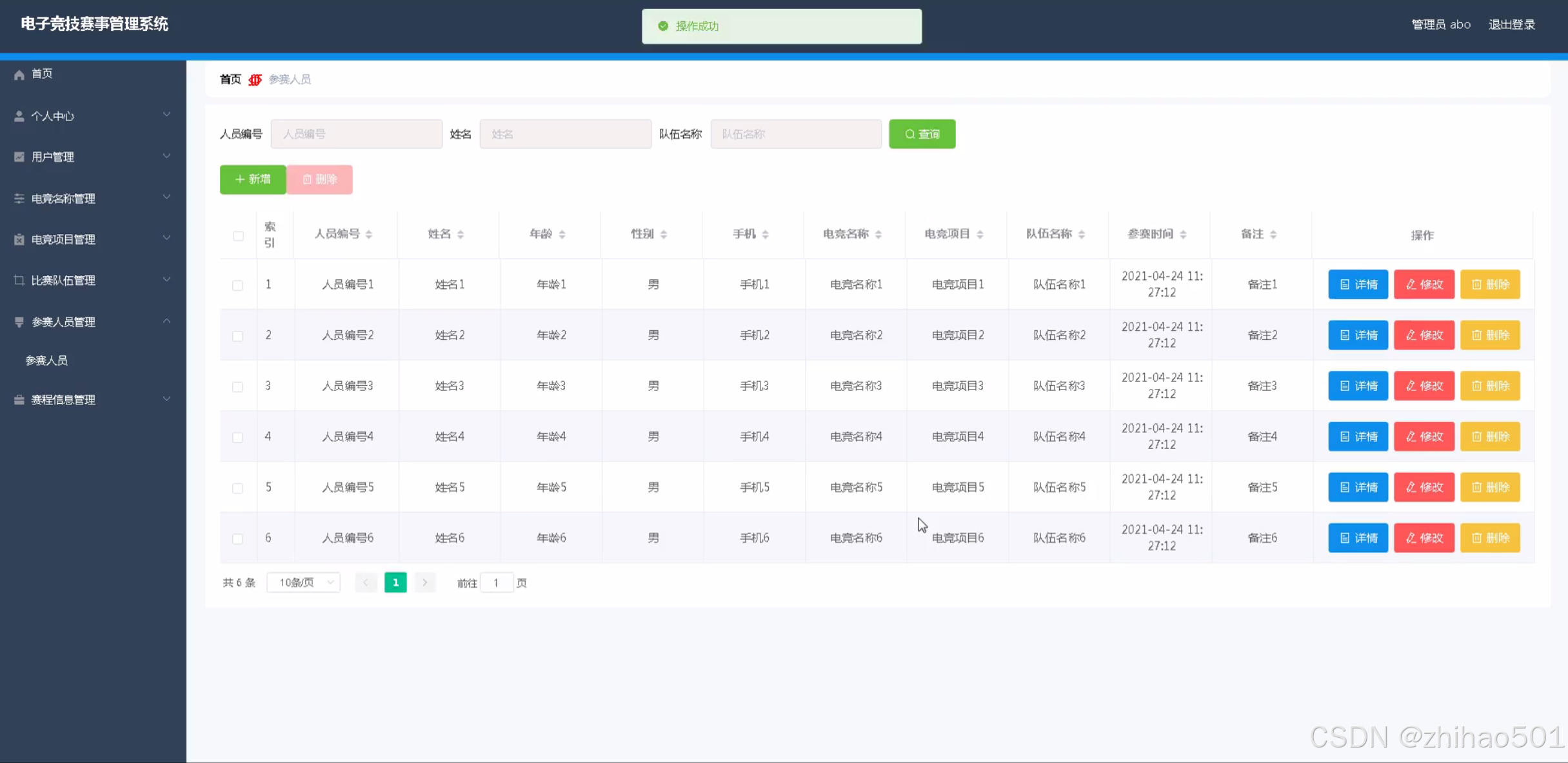Open the 比赛队伍管理 menu item
The image size is (1568, 763).
tap(63, 281)
